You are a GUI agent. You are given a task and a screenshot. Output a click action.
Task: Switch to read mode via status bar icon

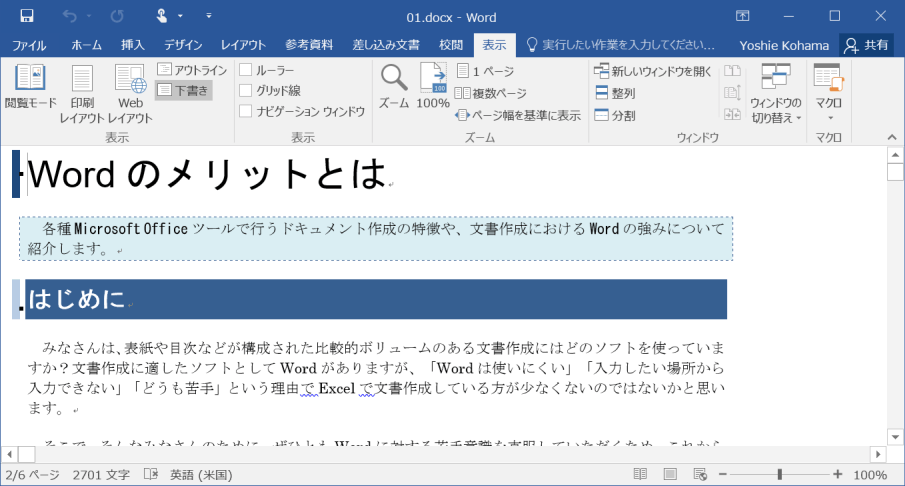click(x=640, y=474)
